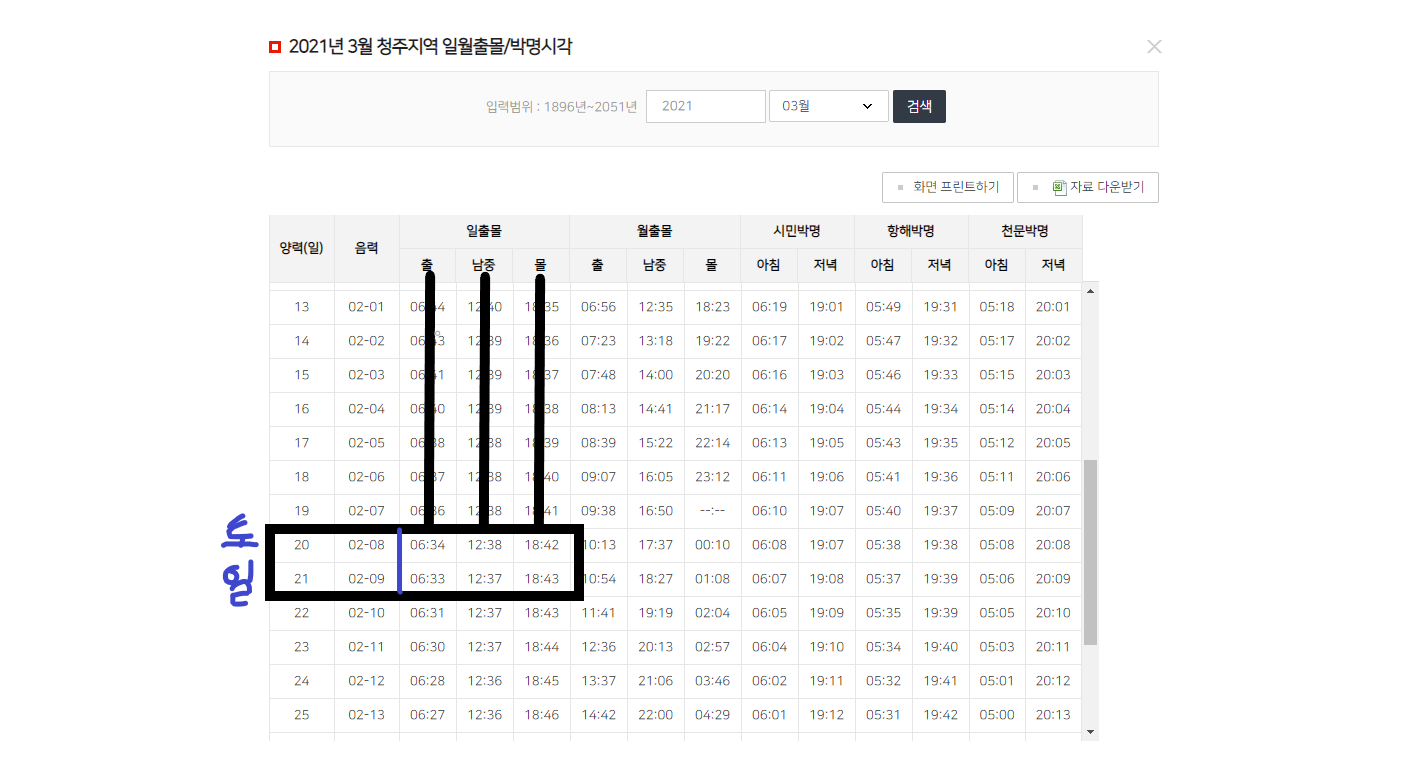Click sunrise 06:28 on day 24

[x=428, y=681]
